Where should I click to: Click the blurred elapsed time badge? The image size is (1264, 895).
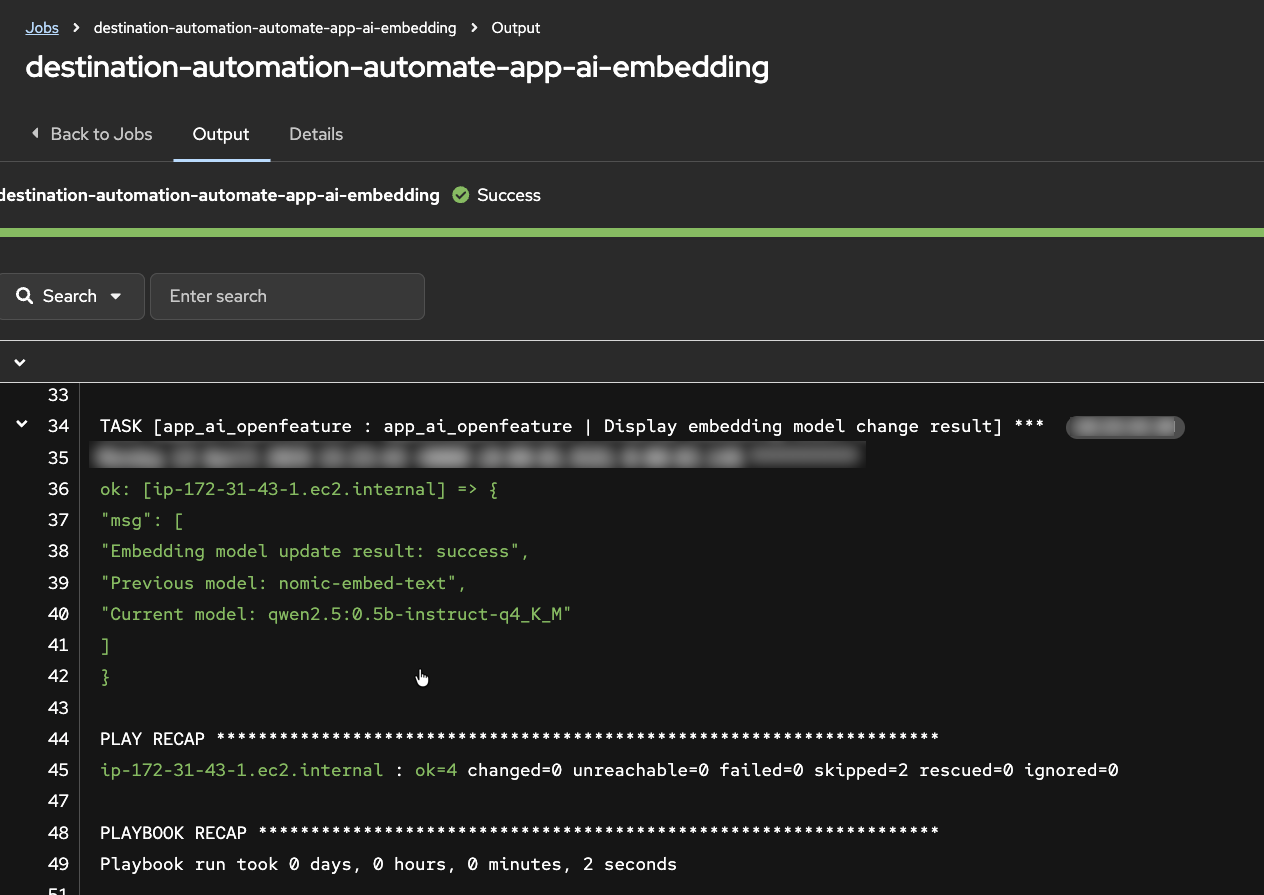click(1124, 427)
